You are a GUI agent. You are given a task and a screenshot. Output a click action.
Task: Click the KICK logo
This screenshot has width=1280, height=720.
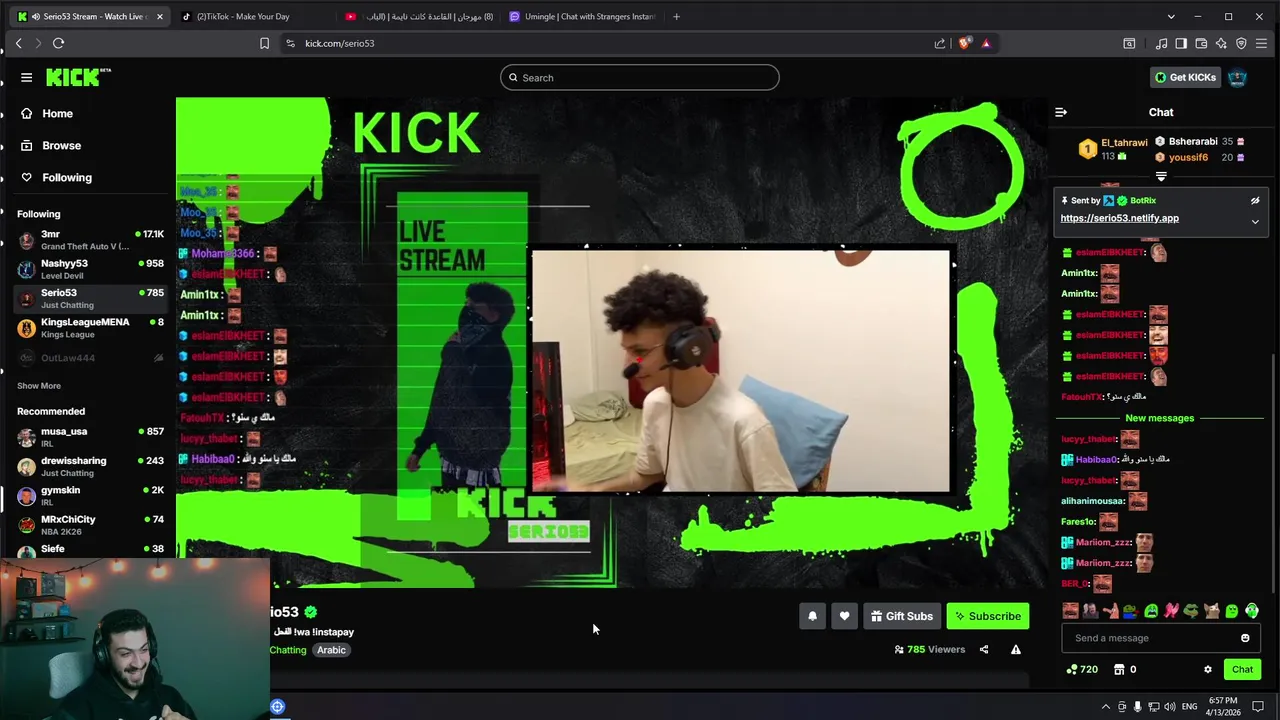pos(78,77)
